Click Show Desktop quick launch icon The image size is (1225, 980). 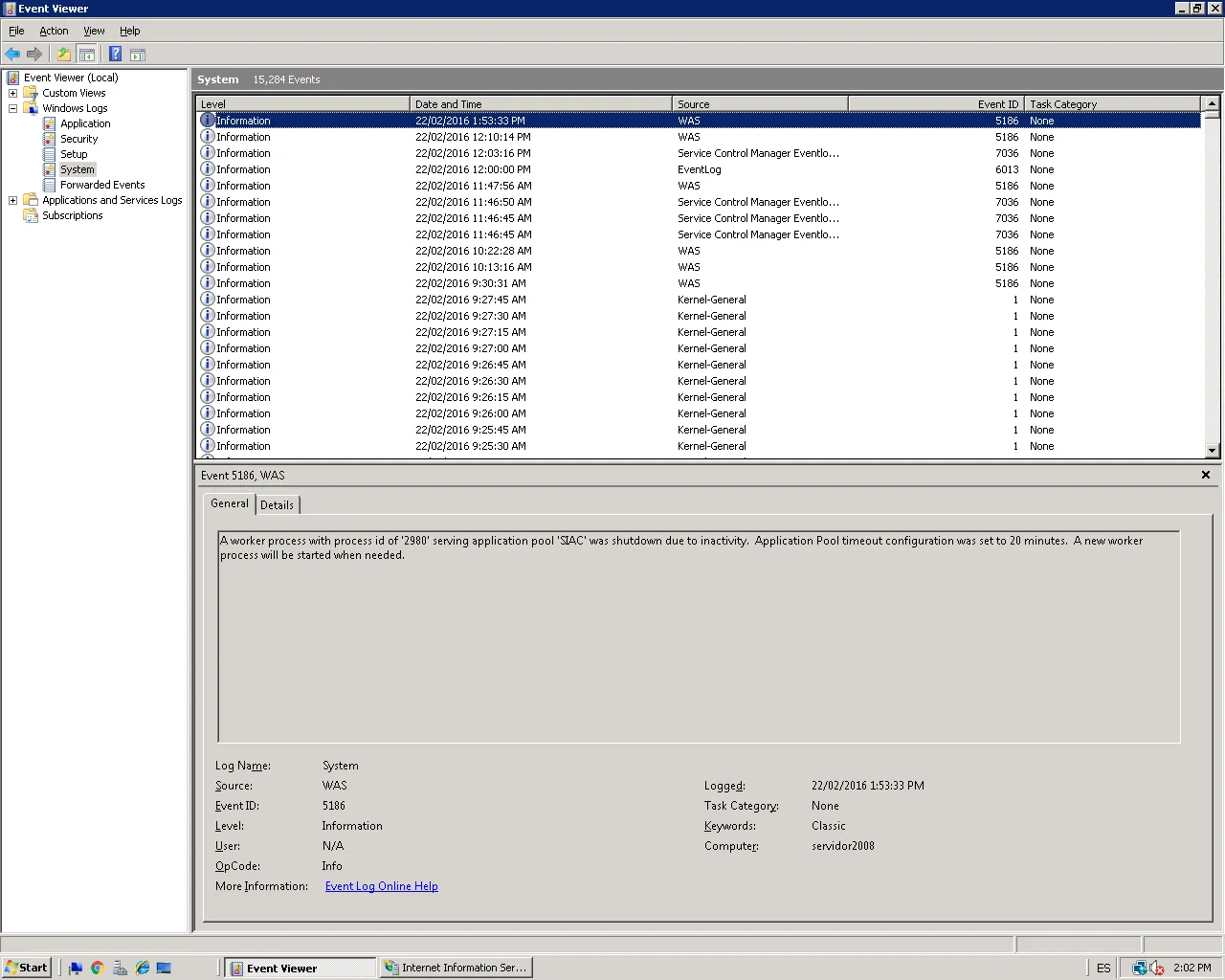[x=164, y=968]
